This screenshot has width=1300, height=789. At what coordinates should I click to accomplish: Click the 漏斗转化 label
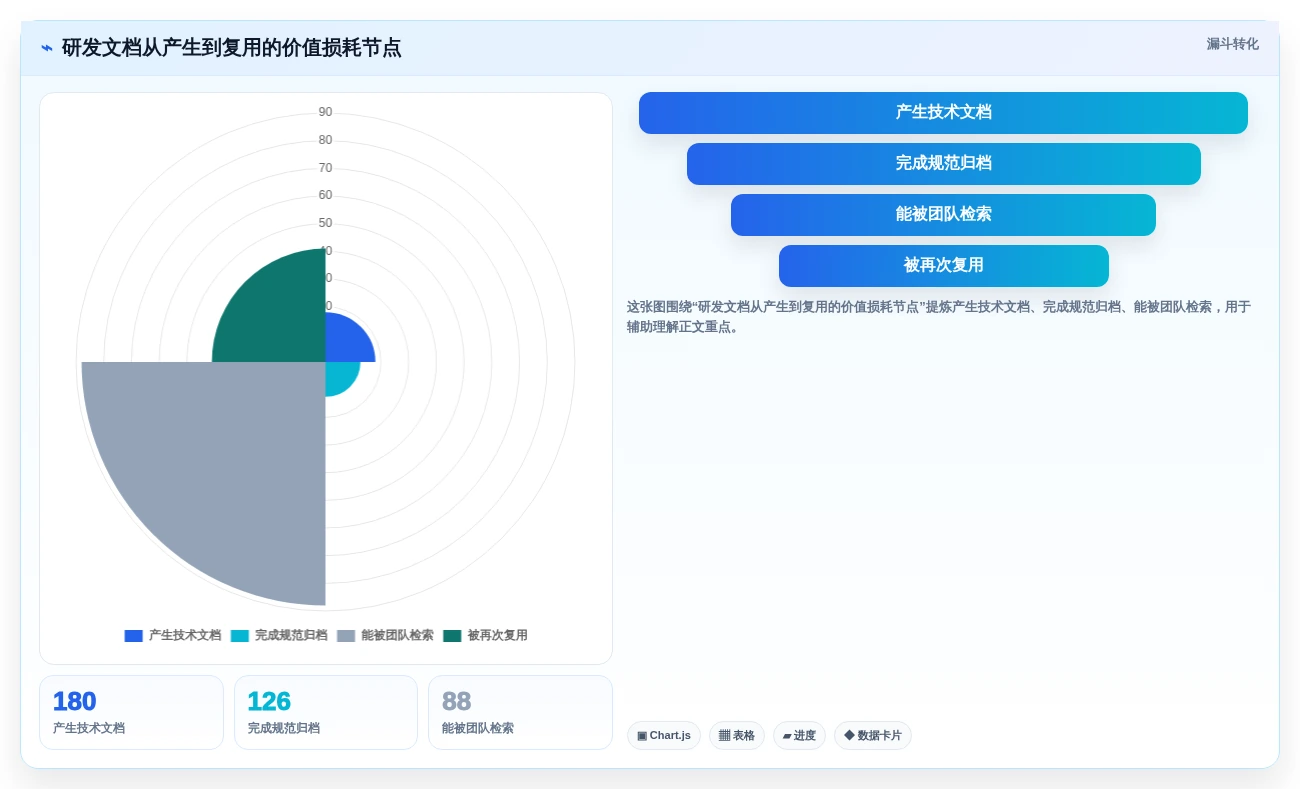pos(1232,44)
